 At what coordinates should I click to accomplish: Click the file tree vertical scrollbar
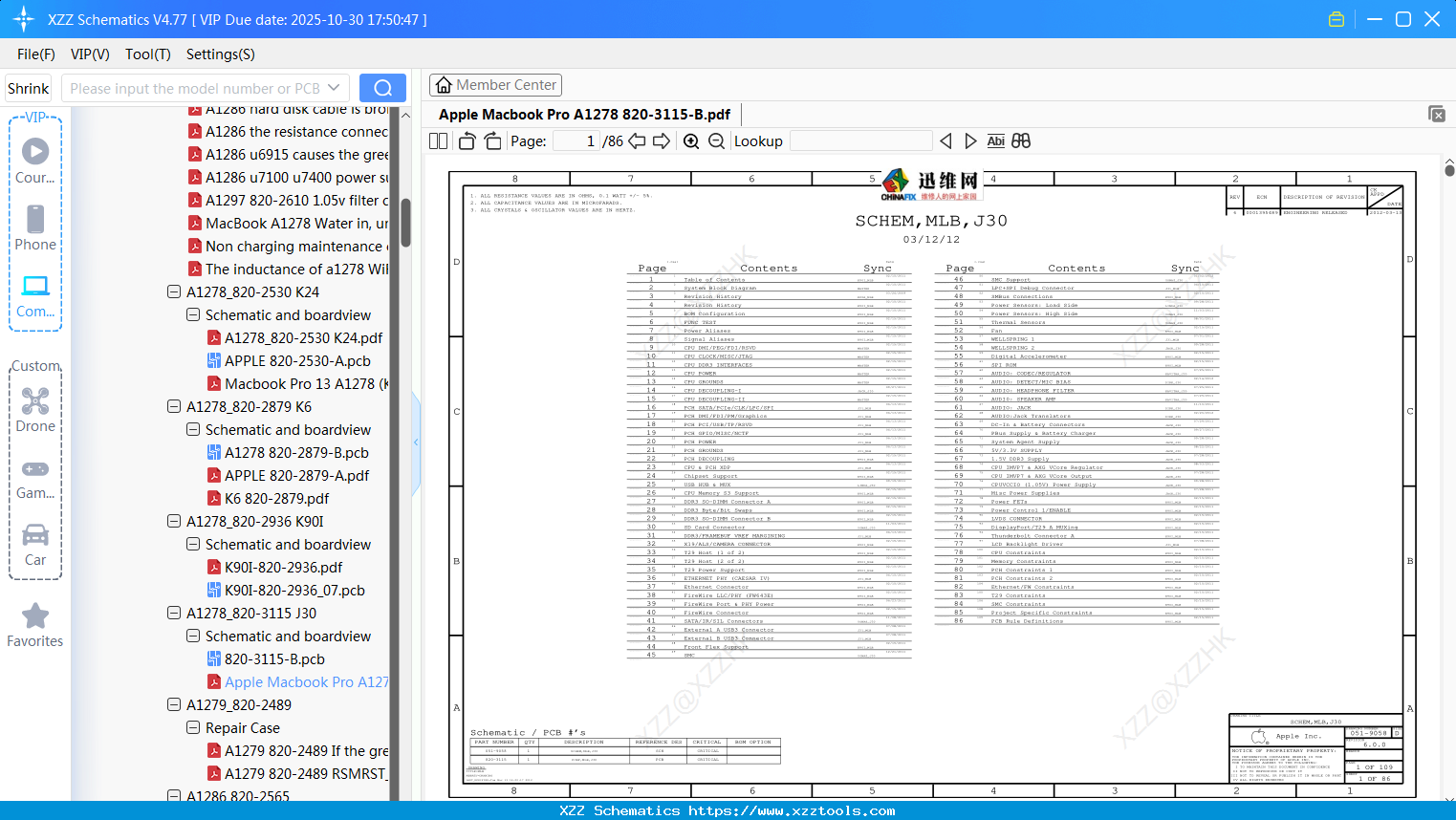click(405, 222)
